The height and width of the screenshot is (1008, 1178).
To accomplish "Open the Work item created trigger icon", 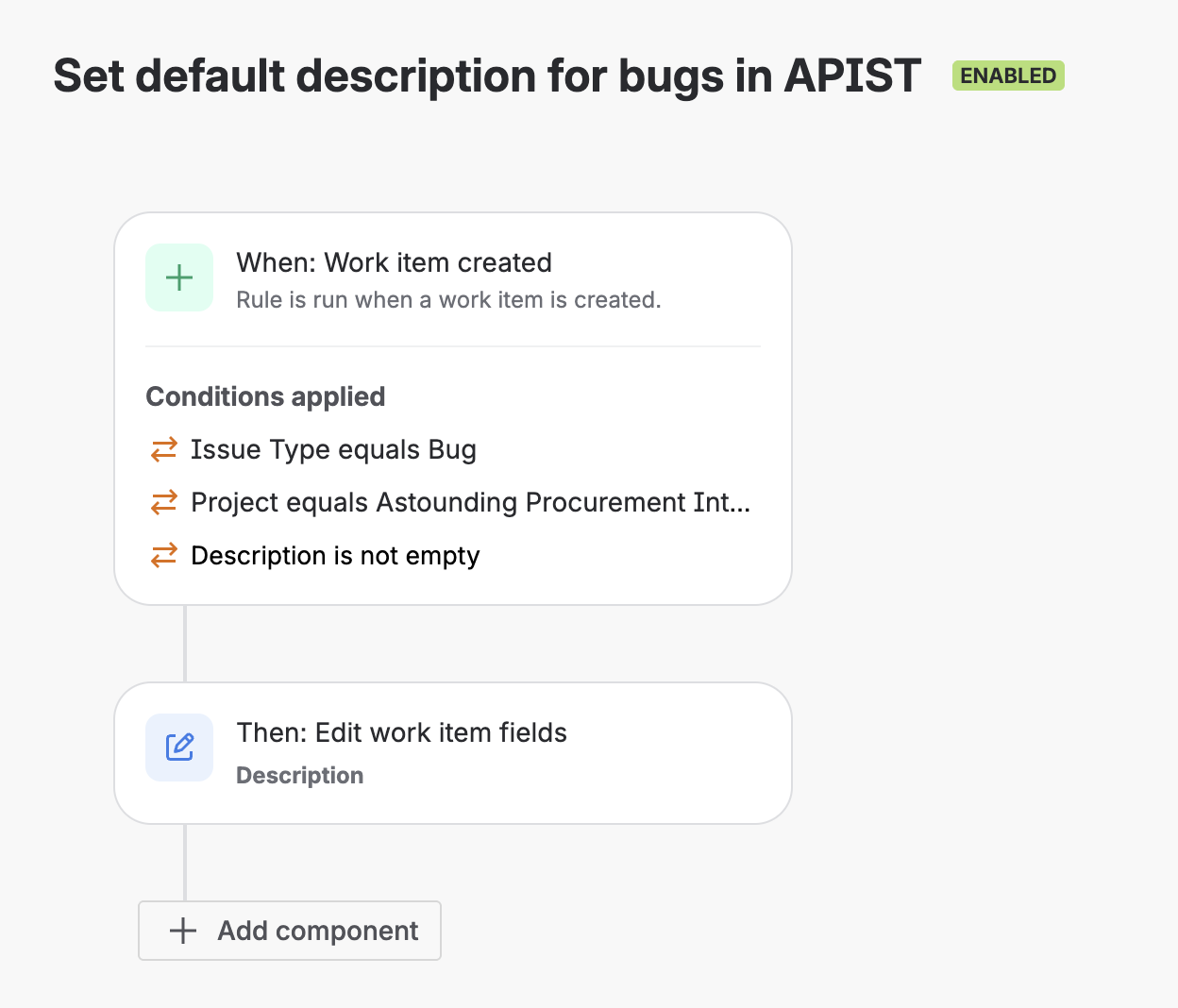I will 178,277.
